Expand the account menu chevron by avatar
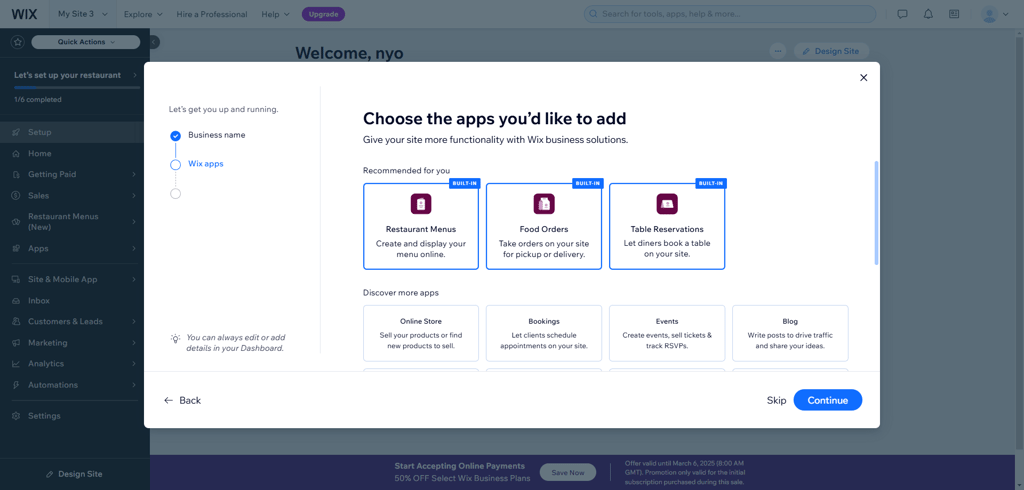Viewport: 1024px width, 490px height. point(1006,14)
